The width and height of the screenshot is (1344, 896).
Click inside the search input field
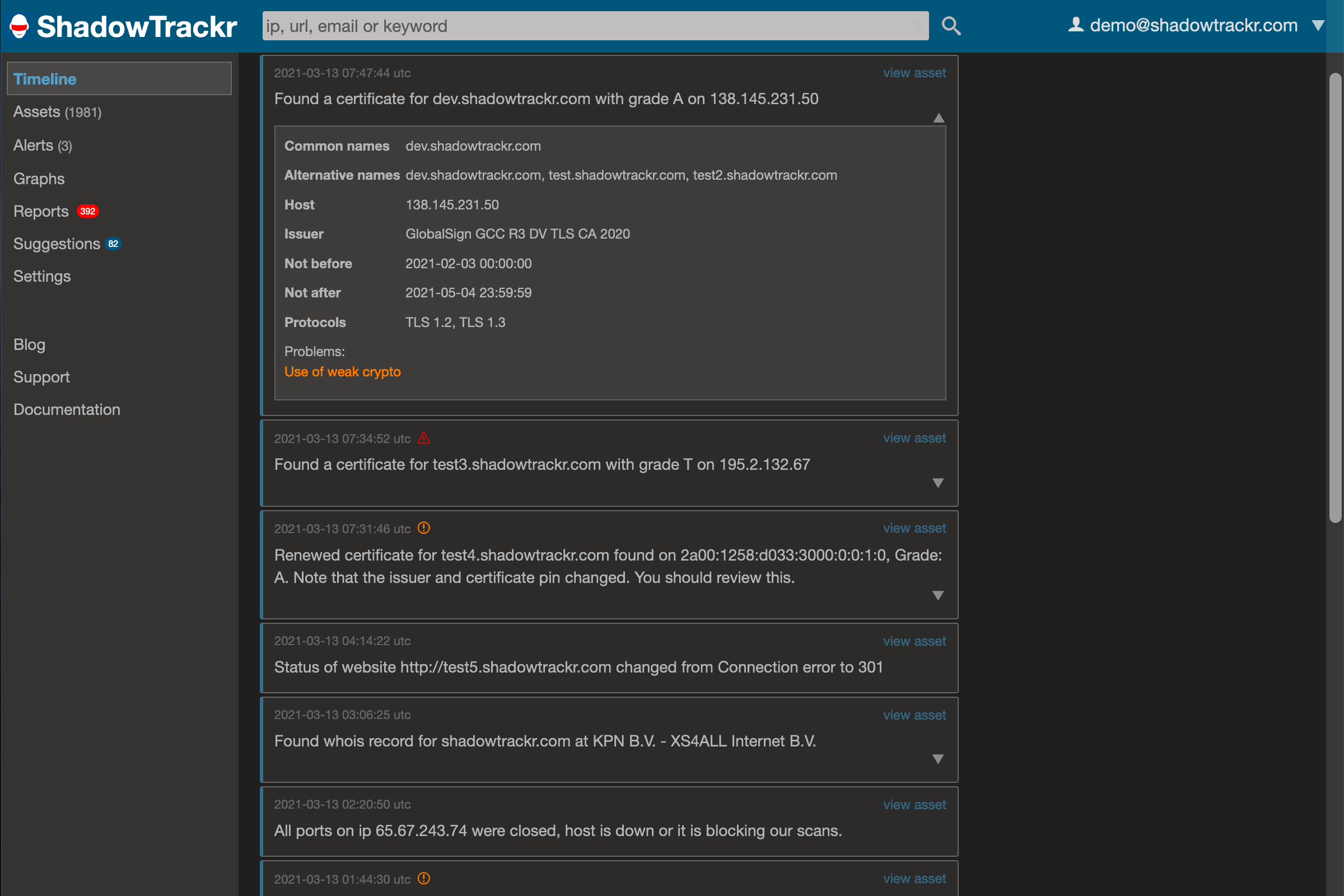(594, 26)
